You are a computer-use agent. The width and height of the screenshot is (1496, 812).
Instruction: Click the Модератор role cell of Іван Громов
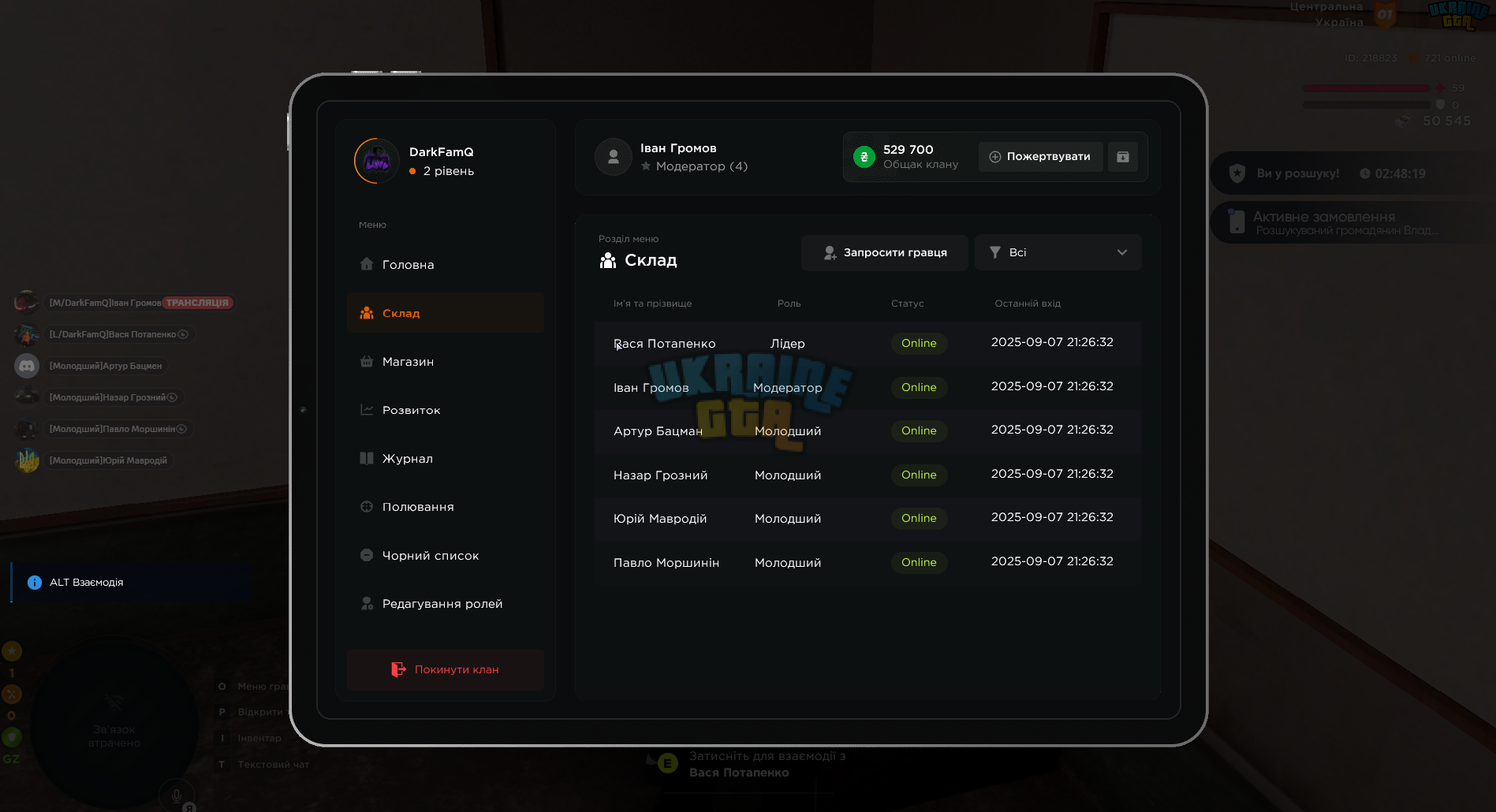(788, 388)
